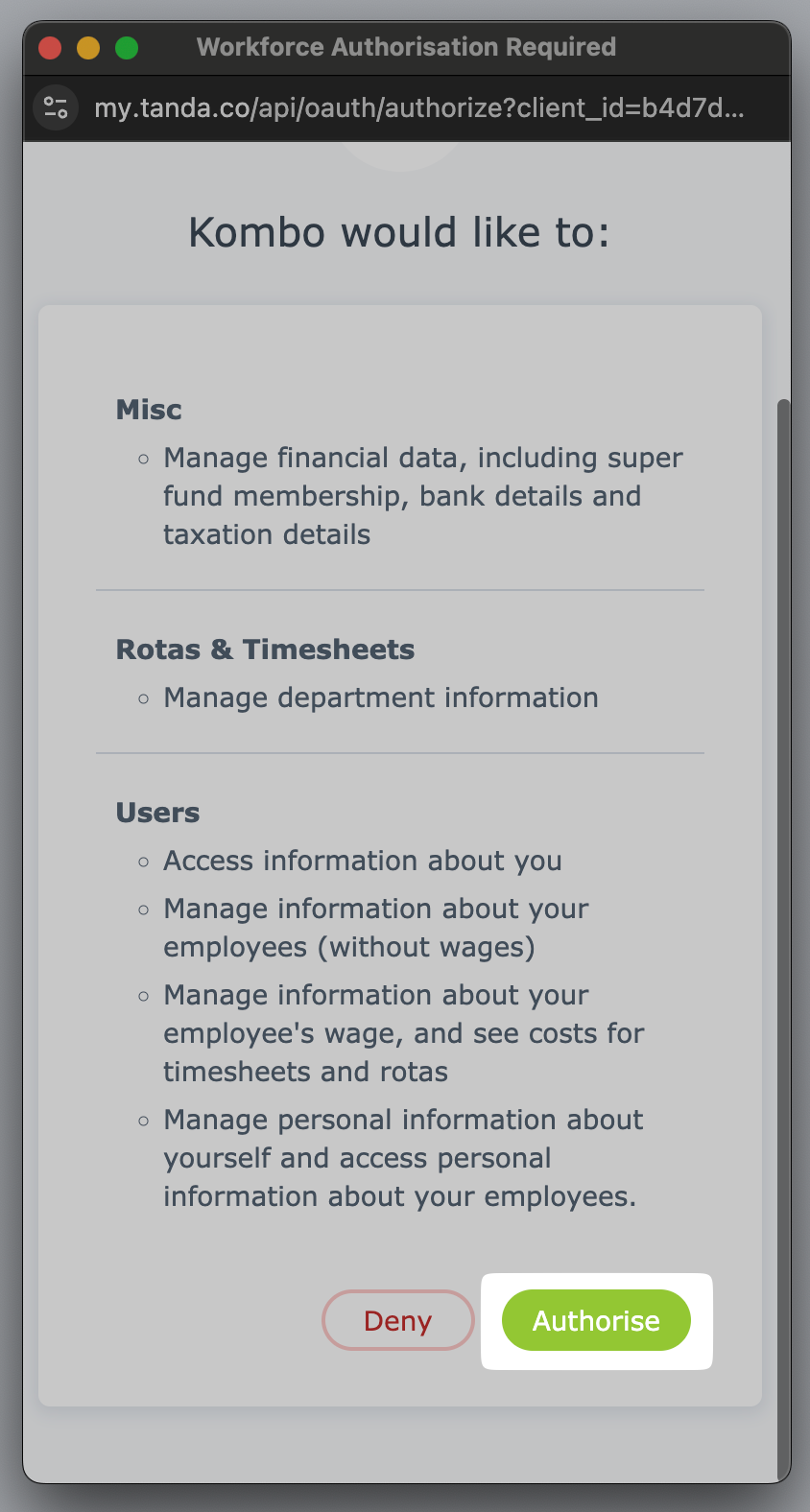Open site information icon in address bar
This screenshot has height=1512, width=810.
57,107
